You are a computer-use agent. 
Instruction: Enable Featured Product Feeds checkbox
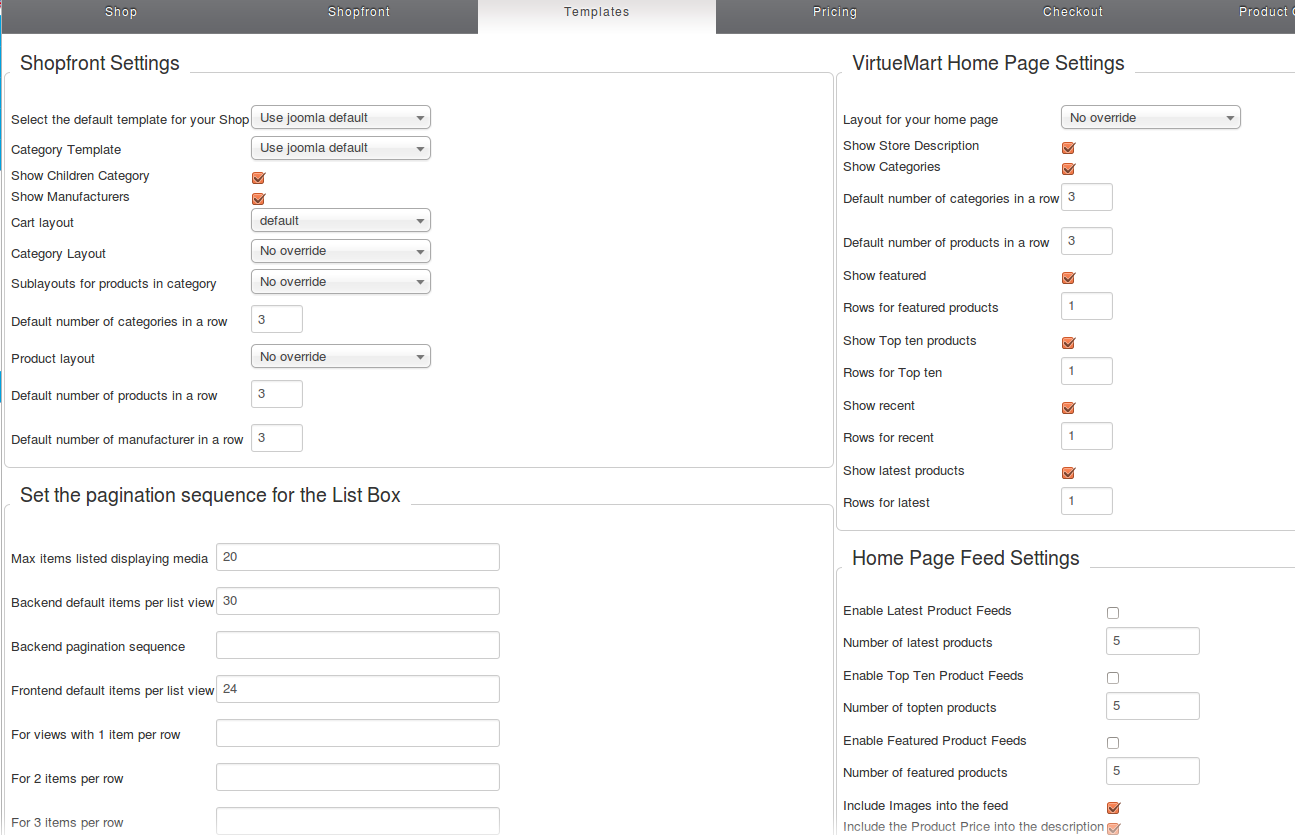pyautogui.click(x=1113, y=743)
